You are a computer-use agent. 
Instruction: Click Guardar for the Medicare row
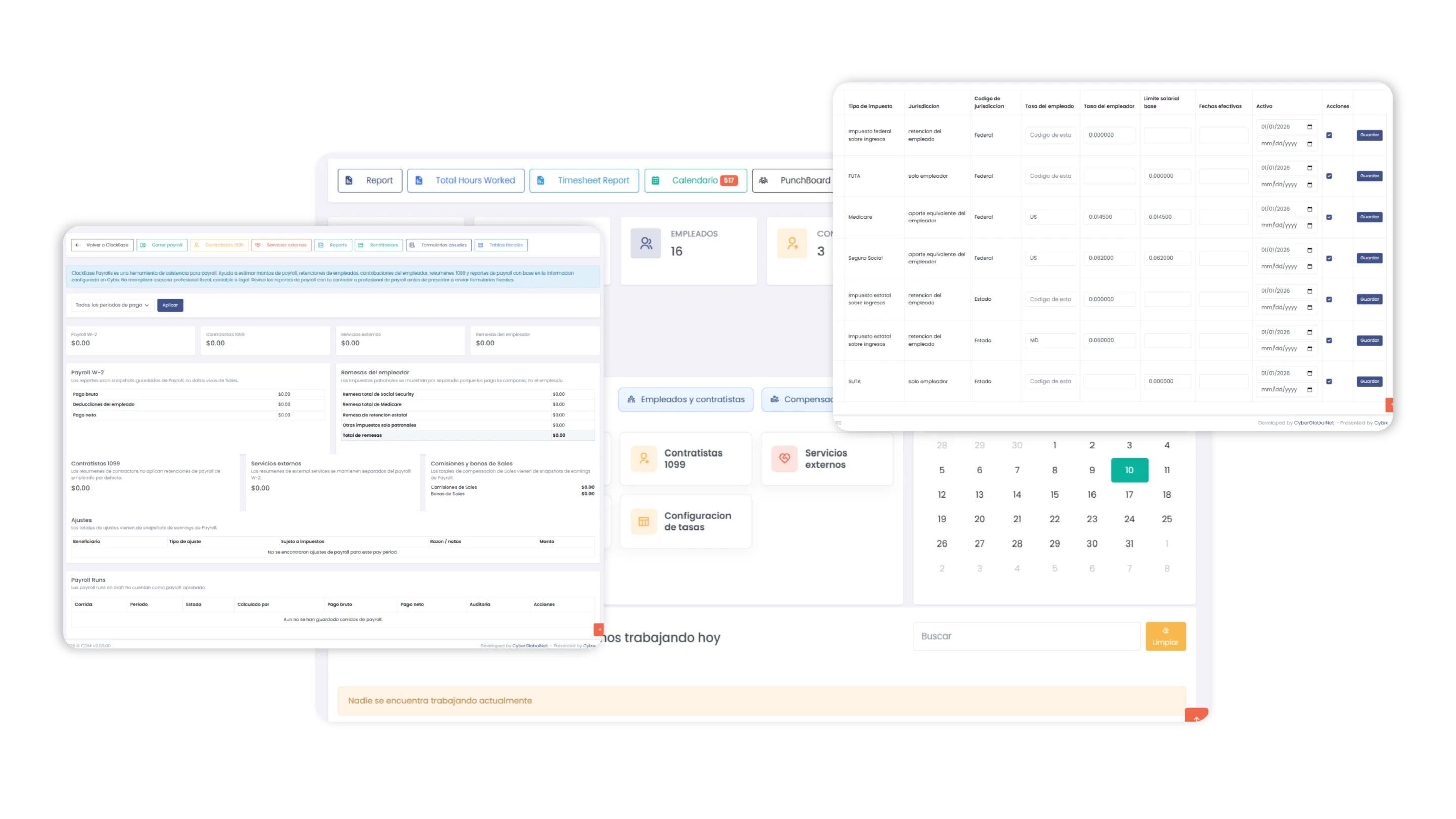point(1370,217)
